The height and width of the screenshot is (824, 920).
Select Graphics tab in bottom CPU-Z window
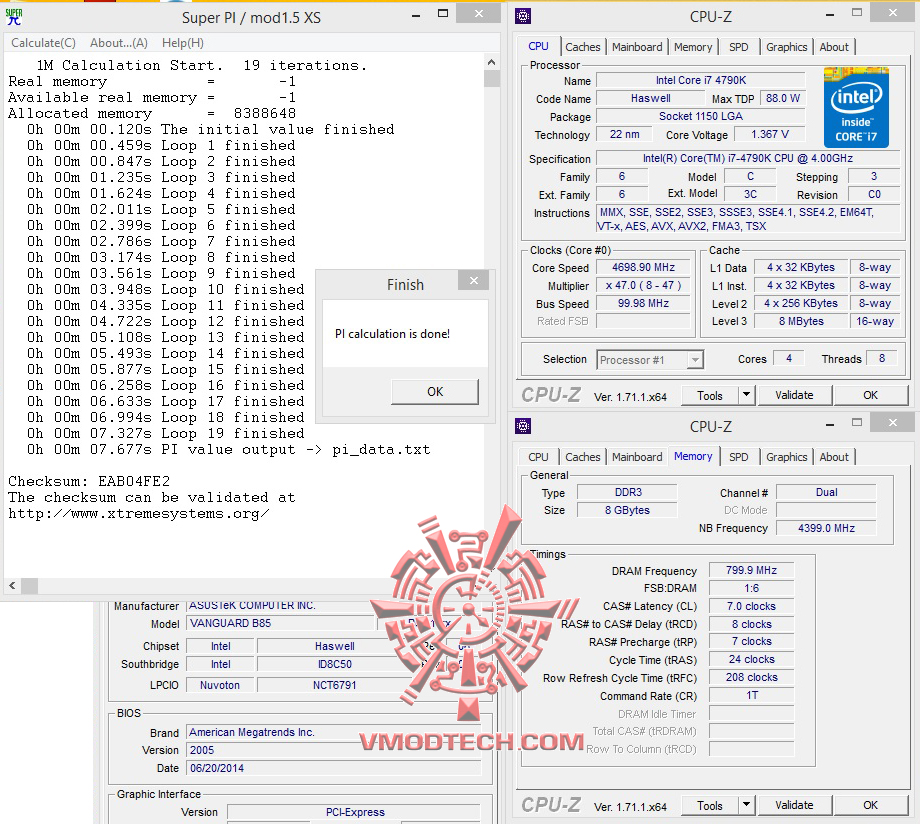coord(786,457)
